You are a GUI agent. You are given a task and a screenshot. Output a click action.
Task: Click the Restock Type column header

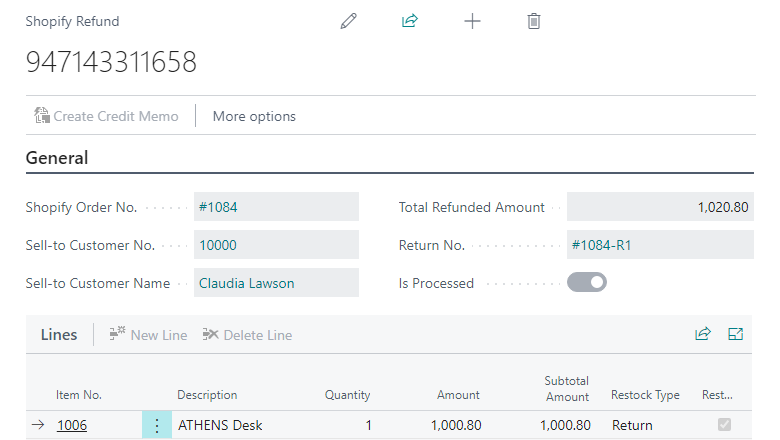pyautogui.click(x=645, y=395)
